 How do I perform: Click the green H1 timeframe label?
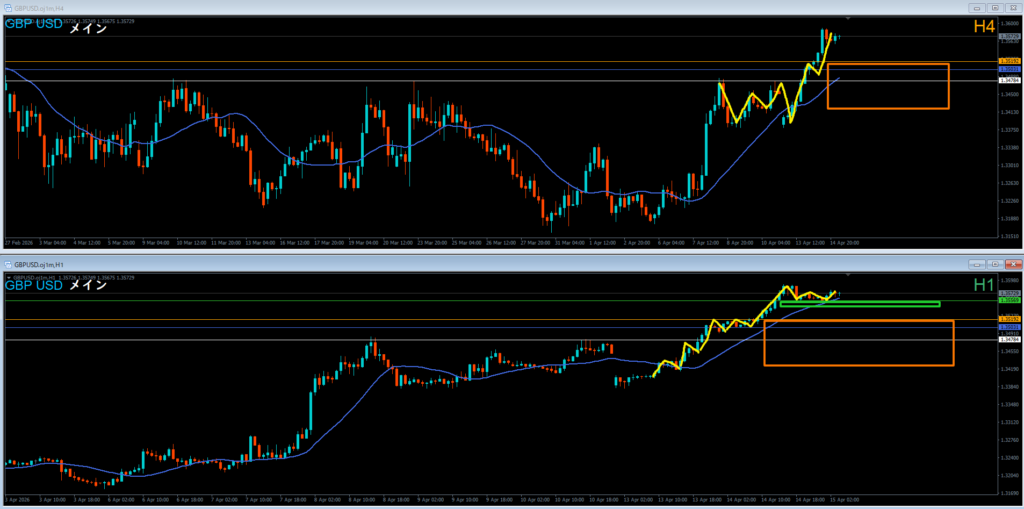pyautogui.click(x=984, y=284)
